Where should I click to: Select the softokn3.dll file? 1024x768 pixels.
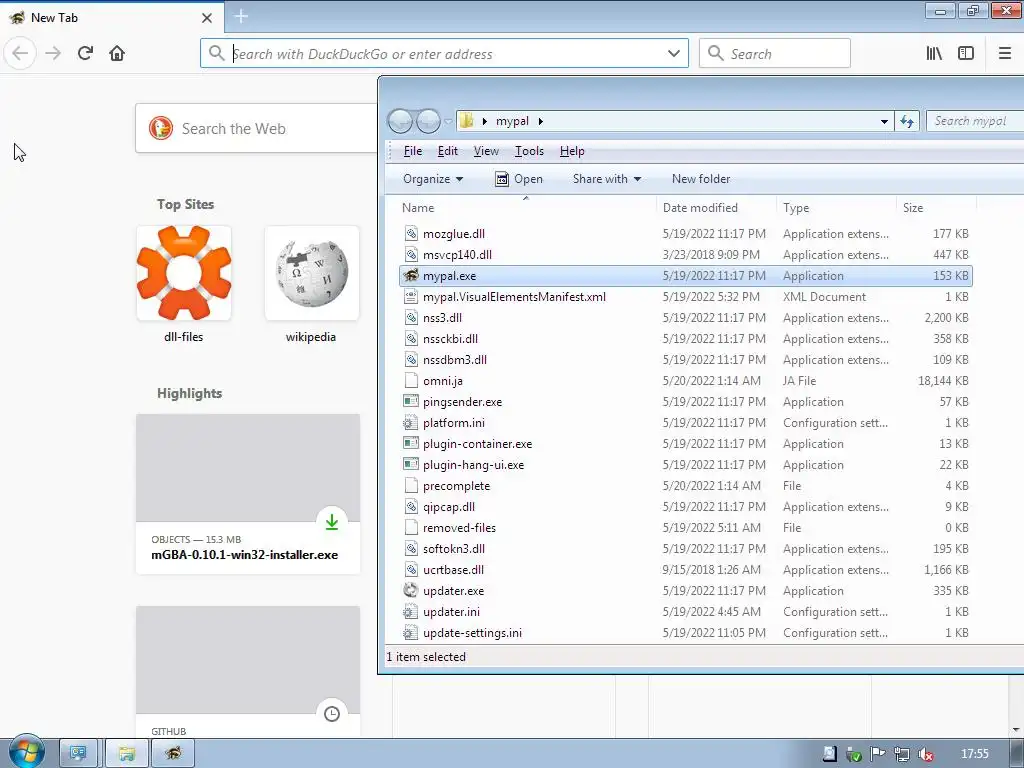point(686,549)
